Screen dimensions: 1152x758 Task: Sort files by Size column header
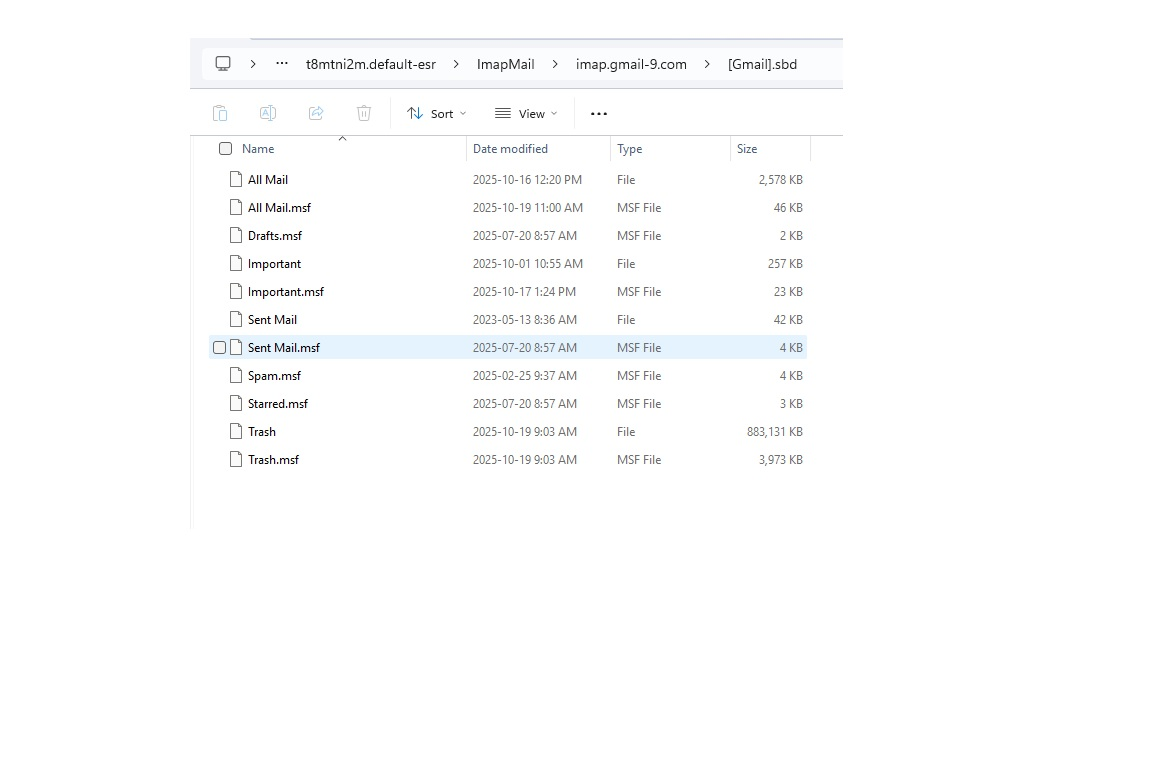pyautogui.click(x=747, y=149)
